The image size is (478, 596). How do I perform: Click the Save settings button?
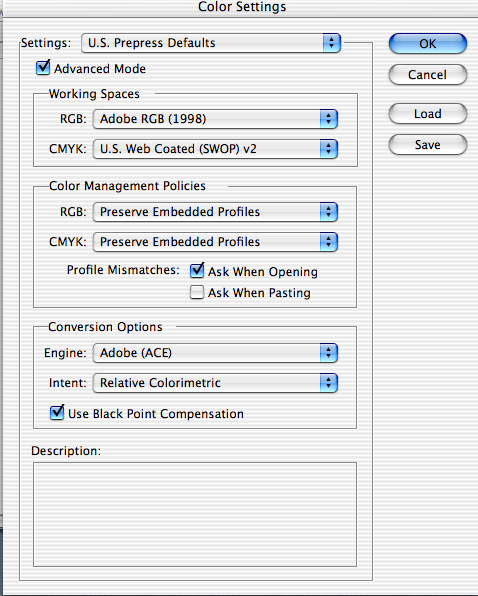tap(427, 144)
